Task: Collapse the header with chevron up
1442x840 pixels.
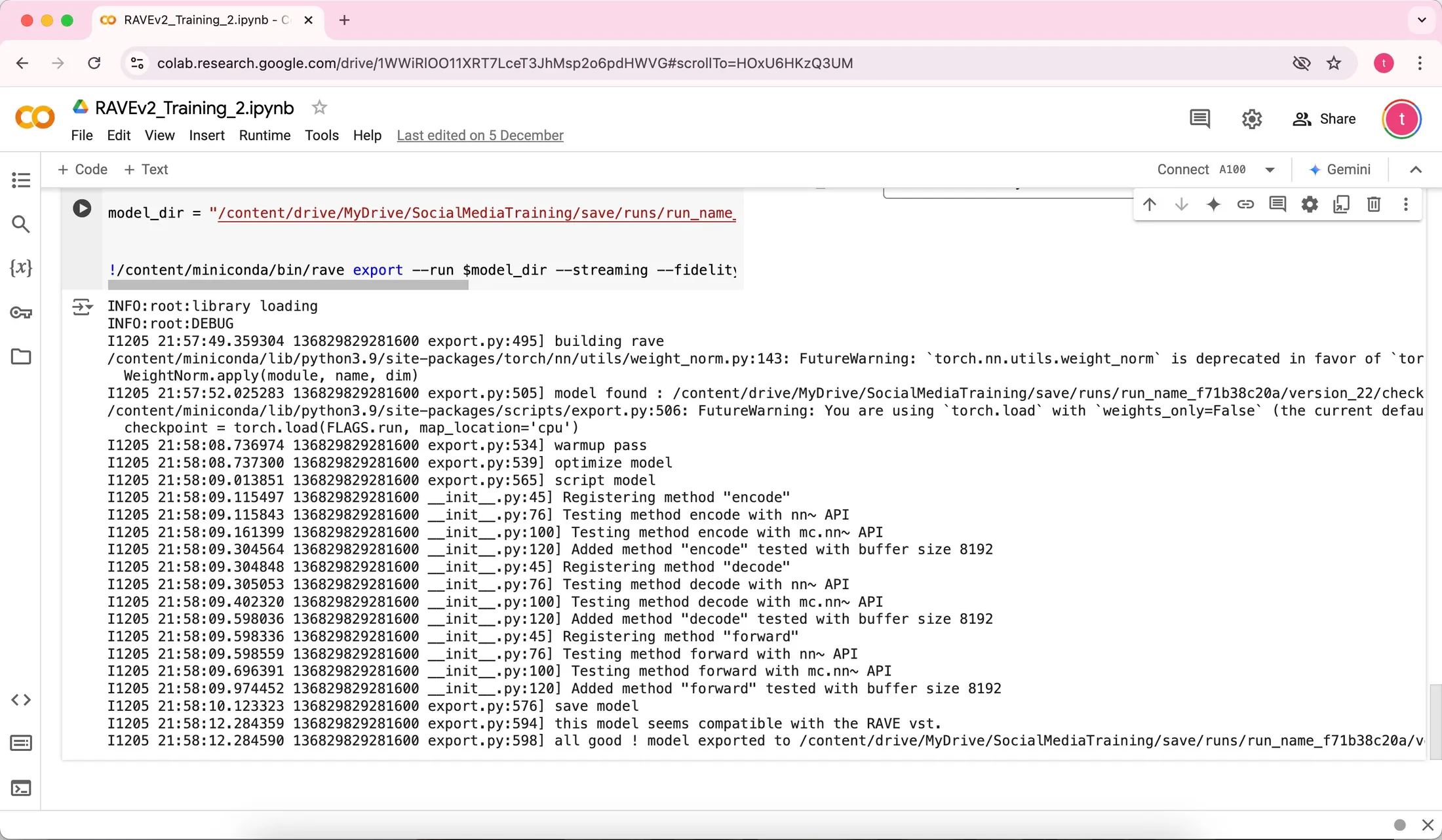Action: (1416, 170)
